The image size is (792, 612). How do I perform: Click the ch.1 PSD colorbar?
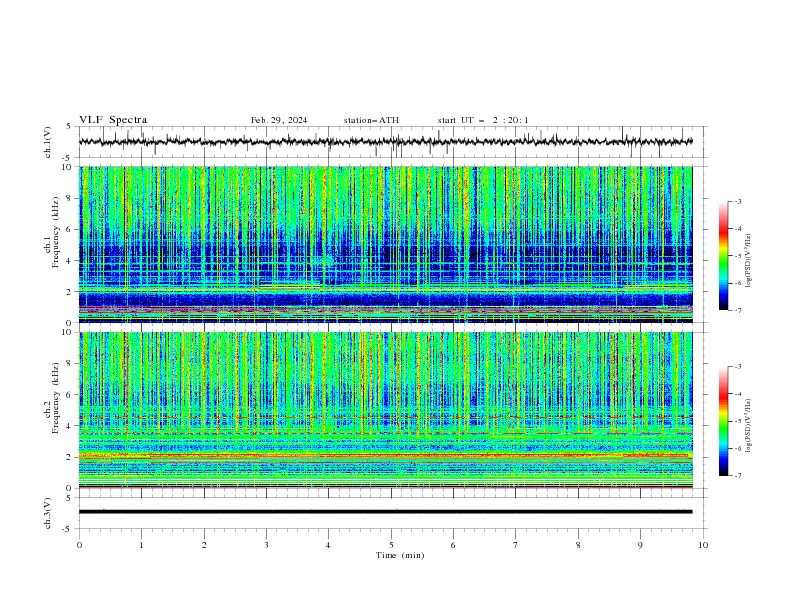[x=724, y=256]
